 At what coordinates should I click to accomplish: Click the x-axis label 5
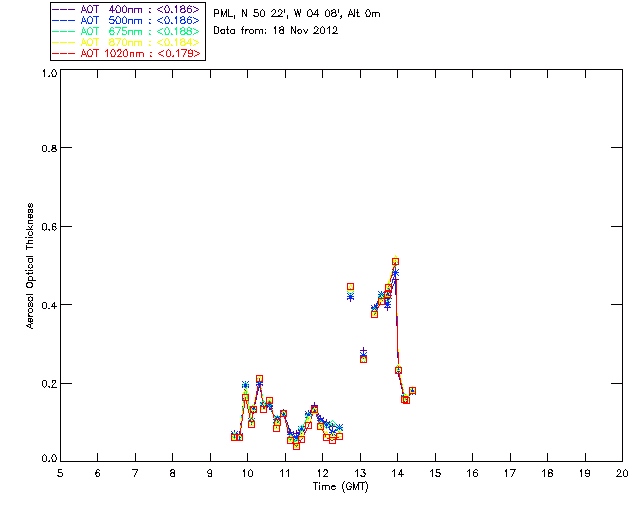click(60, 473)
